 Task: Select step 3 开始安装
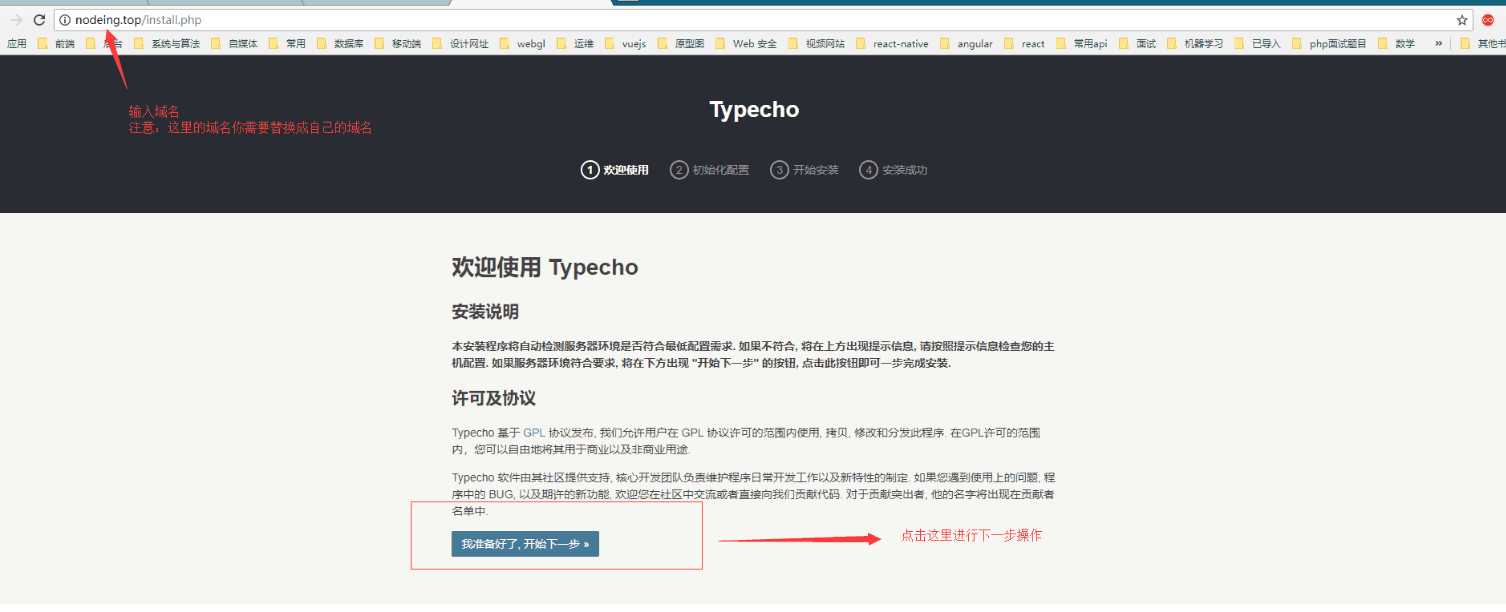click(805, 170)
